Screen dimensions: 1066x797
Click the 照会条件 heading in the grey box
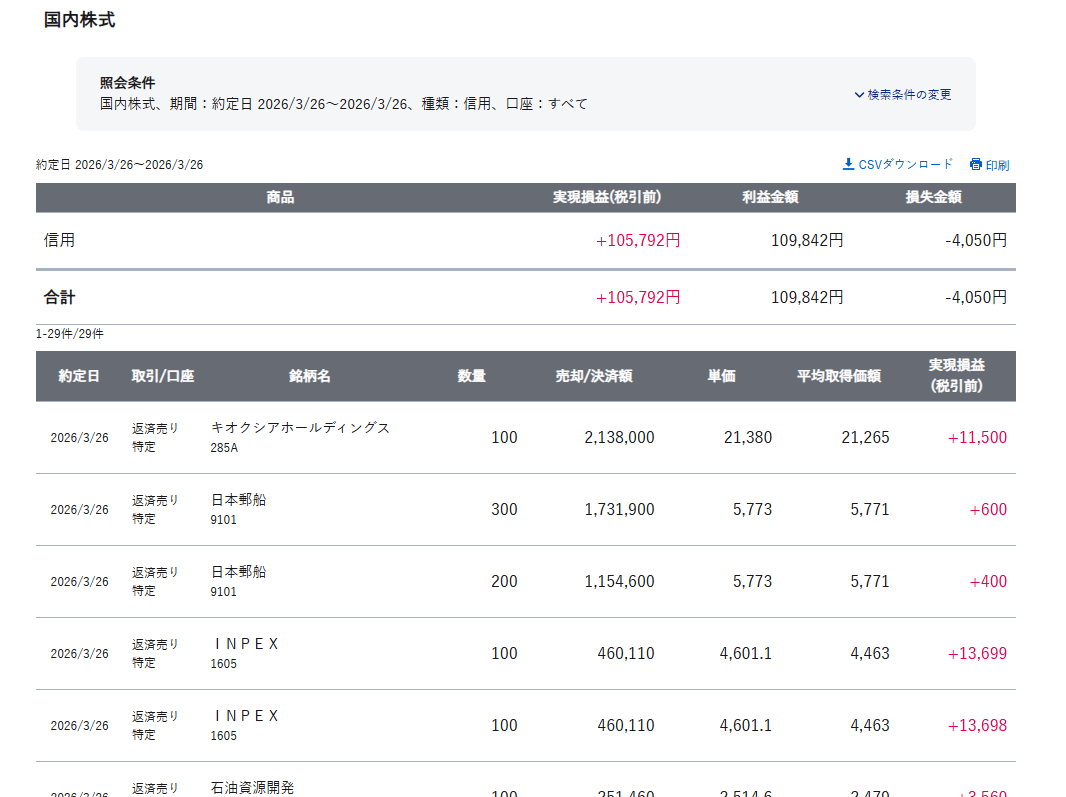127,83
